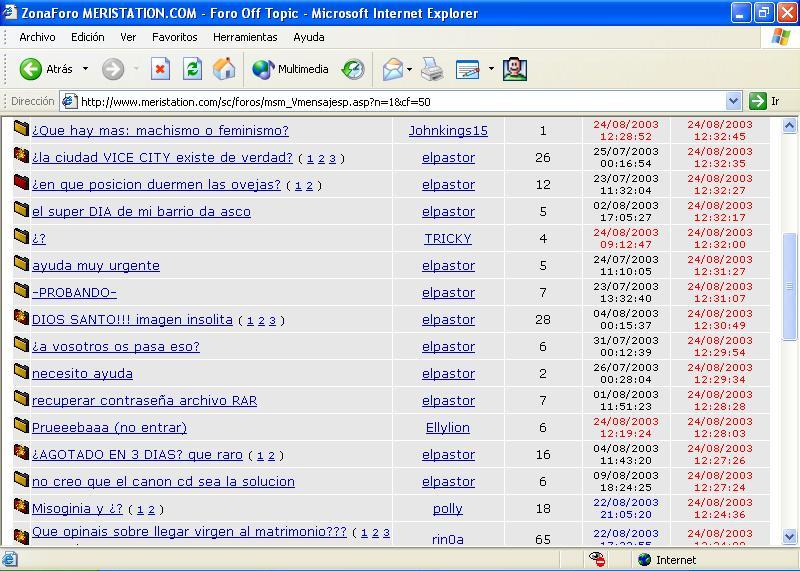
Task: Open the Atrás history dropdown arrow
Action: point(85,68)
